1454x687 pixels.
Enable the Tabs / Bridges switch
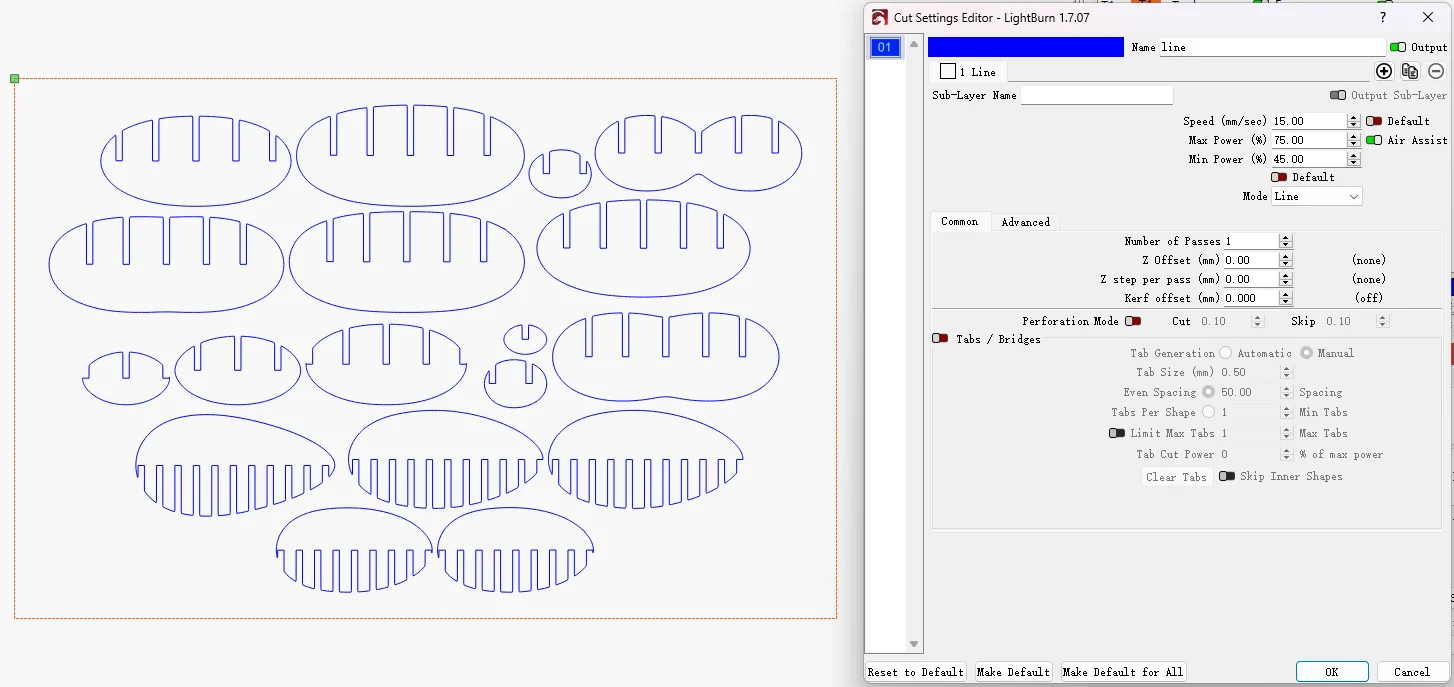click(x=941, y=339)
